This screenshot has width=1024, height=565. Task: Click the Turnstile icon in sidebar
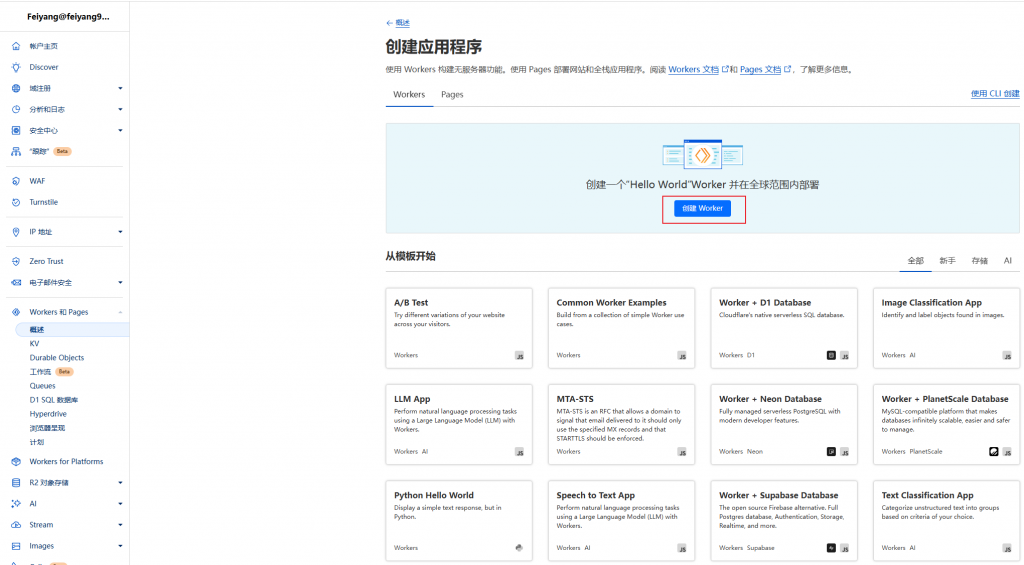pyautogui.click(x=16, y=202)
